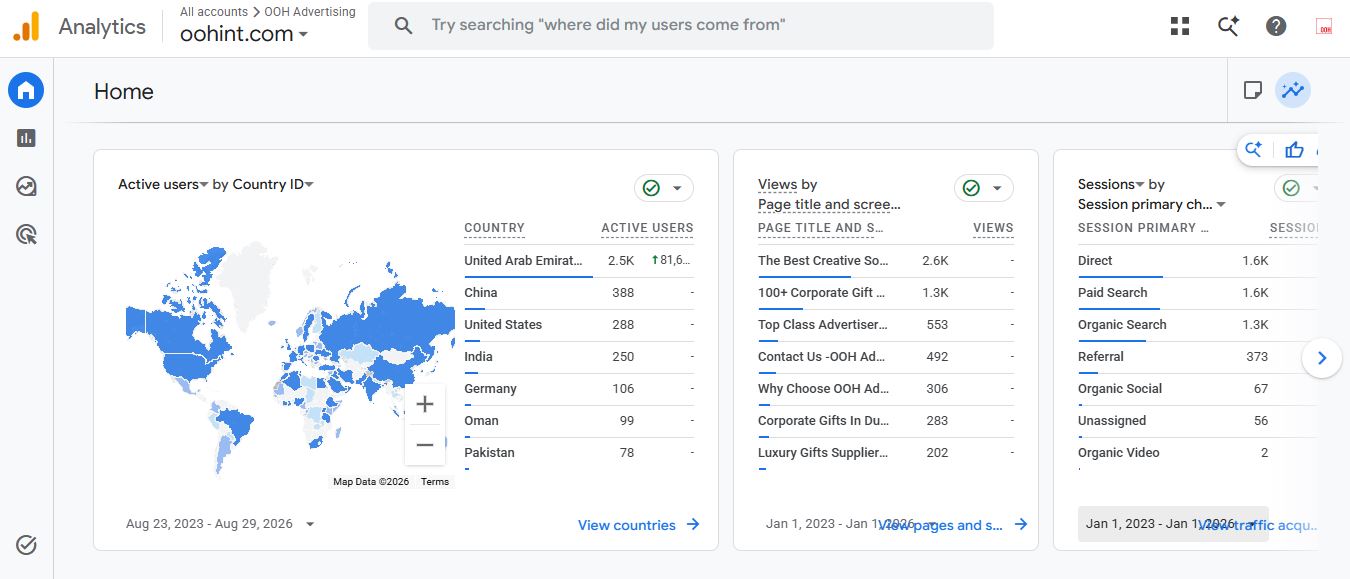Open the data quality dropdown on Views card
Viewport: 1350px width, 579px height.
click(x=984, y=188)
